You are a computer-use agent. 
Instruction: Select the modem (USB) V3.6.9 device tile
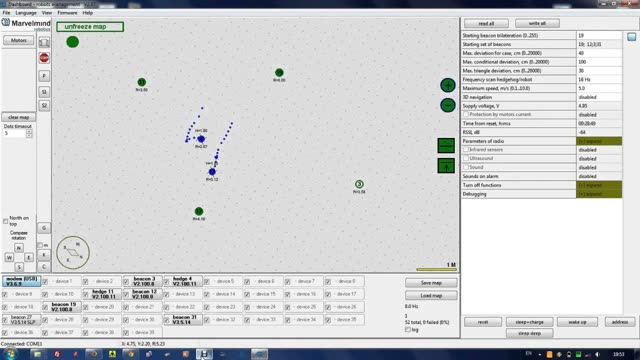pyautogui.click(x=21, y=281)
